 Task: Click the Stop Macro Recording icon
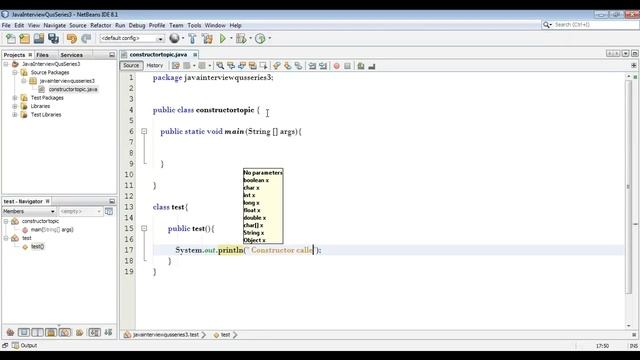347,66
